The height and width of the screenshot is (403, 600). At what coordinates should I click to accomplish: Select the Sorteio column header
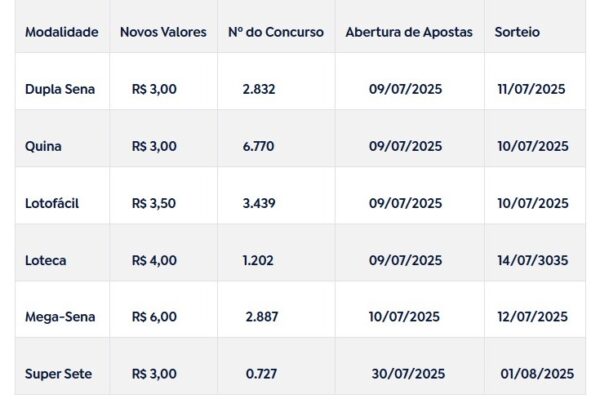(517, 32)
